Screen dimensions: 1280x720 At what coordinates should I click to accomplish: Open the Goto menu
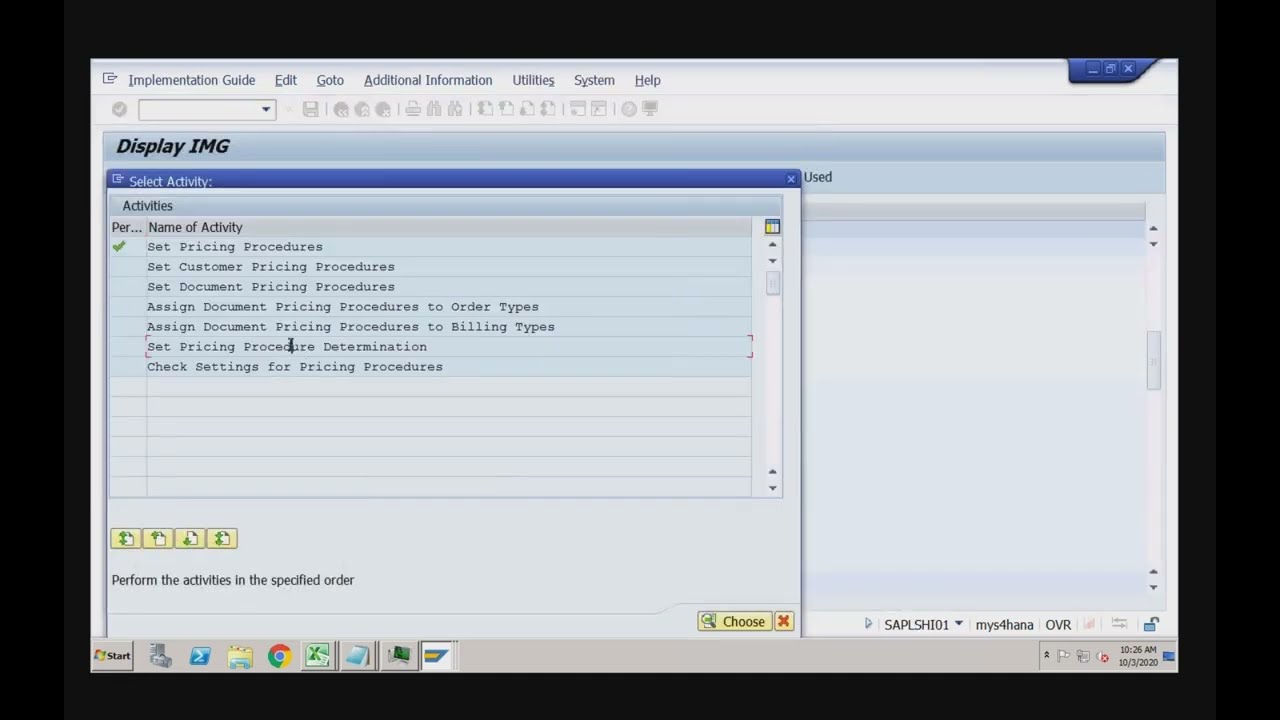330,80
